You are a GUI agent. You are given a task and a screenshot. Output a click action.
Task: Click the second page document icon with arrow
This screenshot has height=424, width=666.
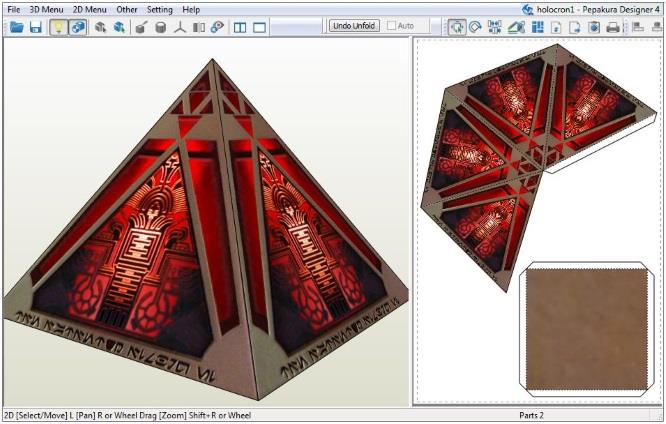tap(575, 27)
